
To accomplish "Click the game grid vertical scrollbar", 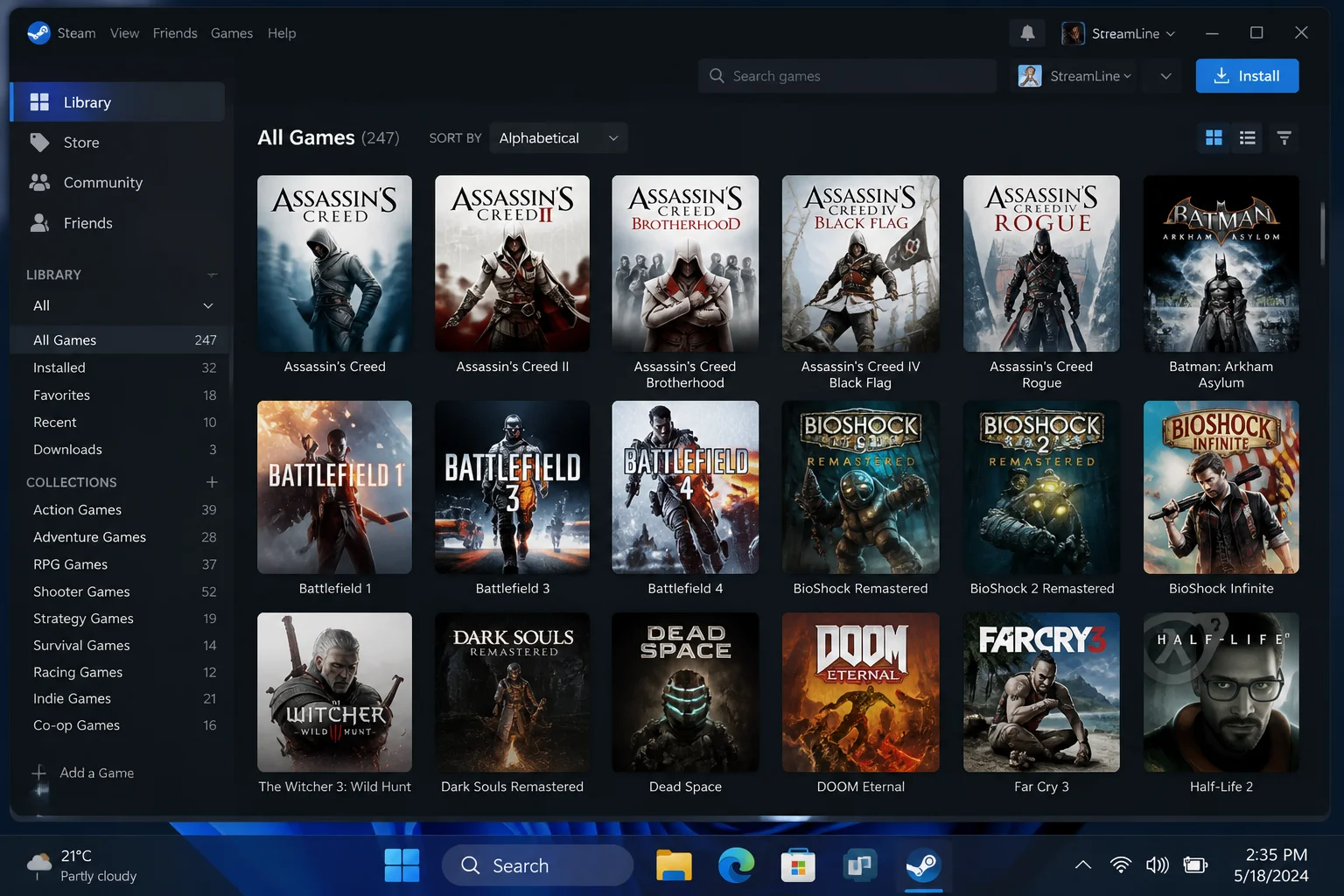I will tap(1322, 233).
